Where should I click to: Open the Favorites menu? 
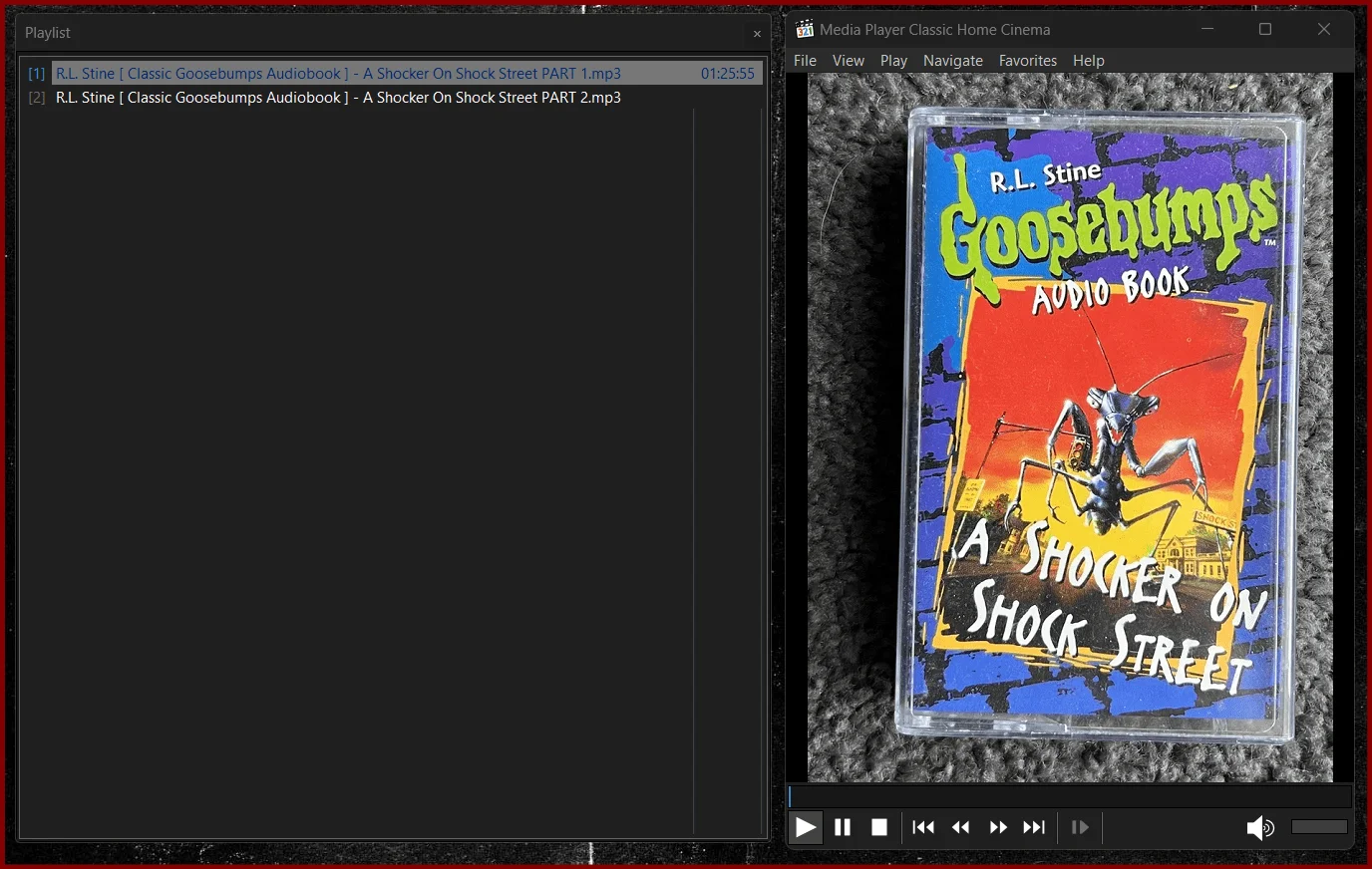[1028, 61]
